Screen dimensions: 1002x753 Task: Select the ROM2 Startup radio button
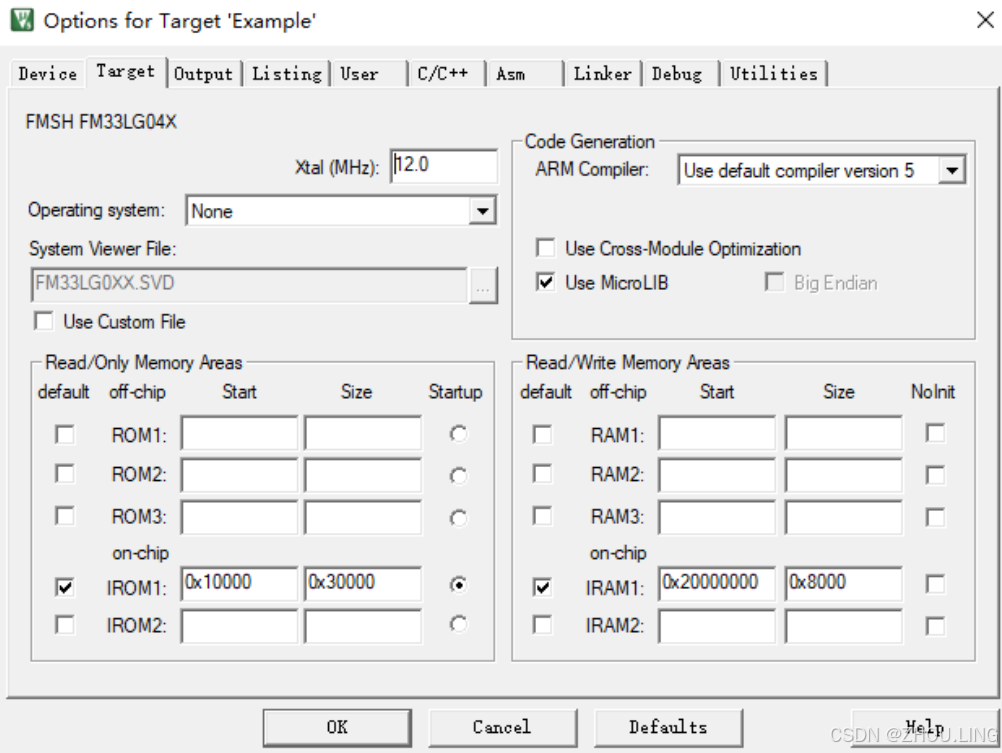(458, 476)
